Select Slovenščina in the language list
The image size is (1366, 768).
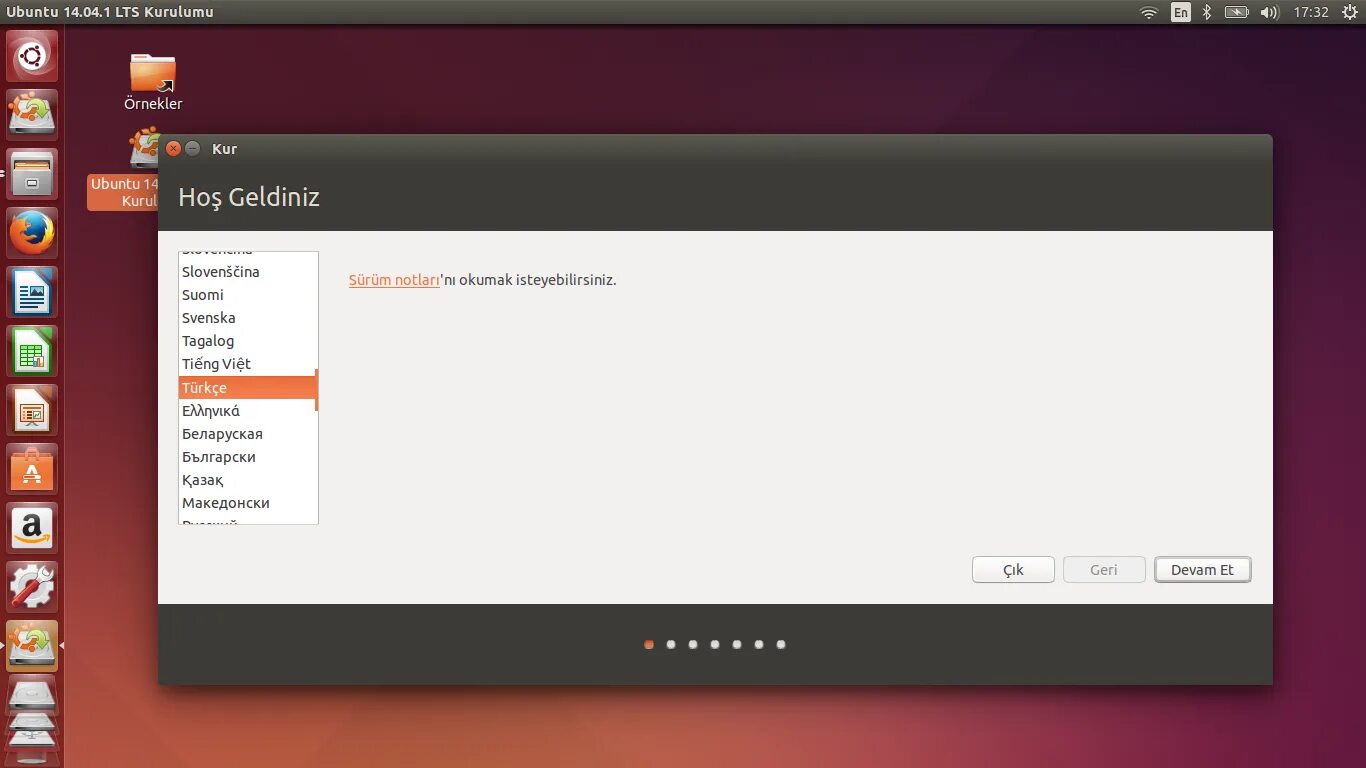[x=247, y=272]
